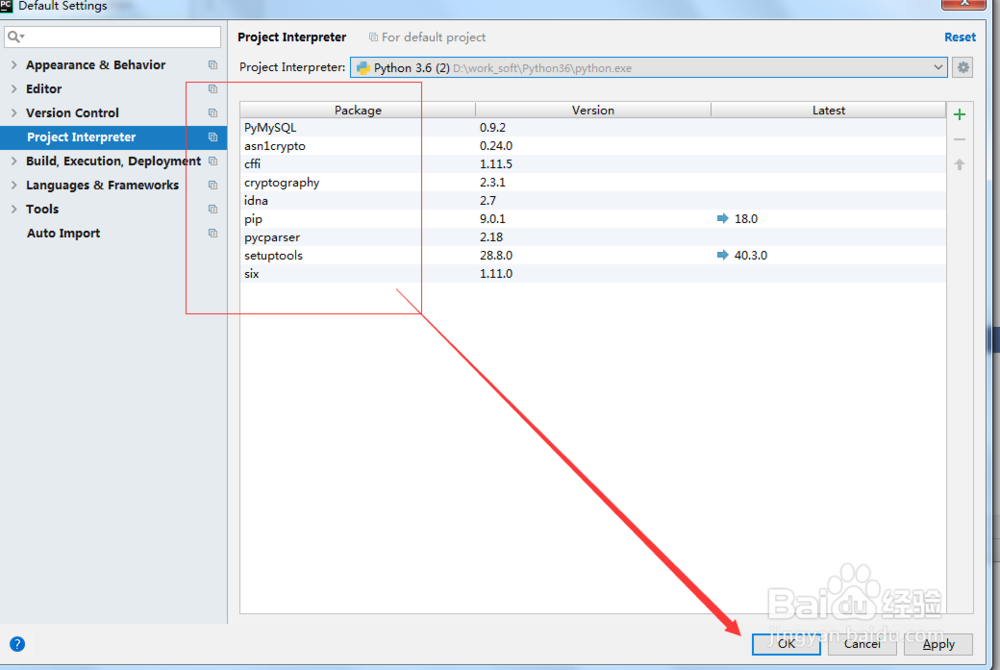Click the copy icon beside Editor
1000x670 pixels.
(x=213, y=89)
